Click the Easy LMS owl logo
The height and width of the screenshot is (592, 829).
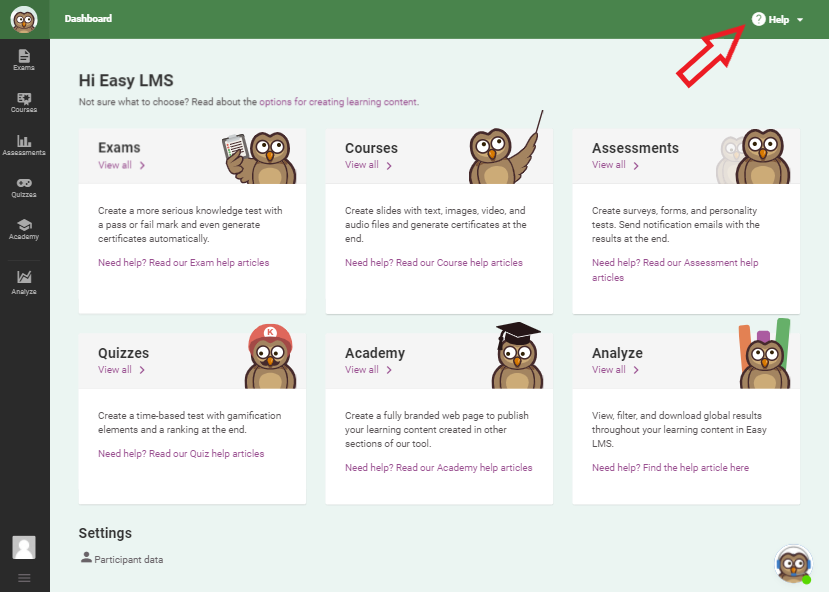(24, 20)
